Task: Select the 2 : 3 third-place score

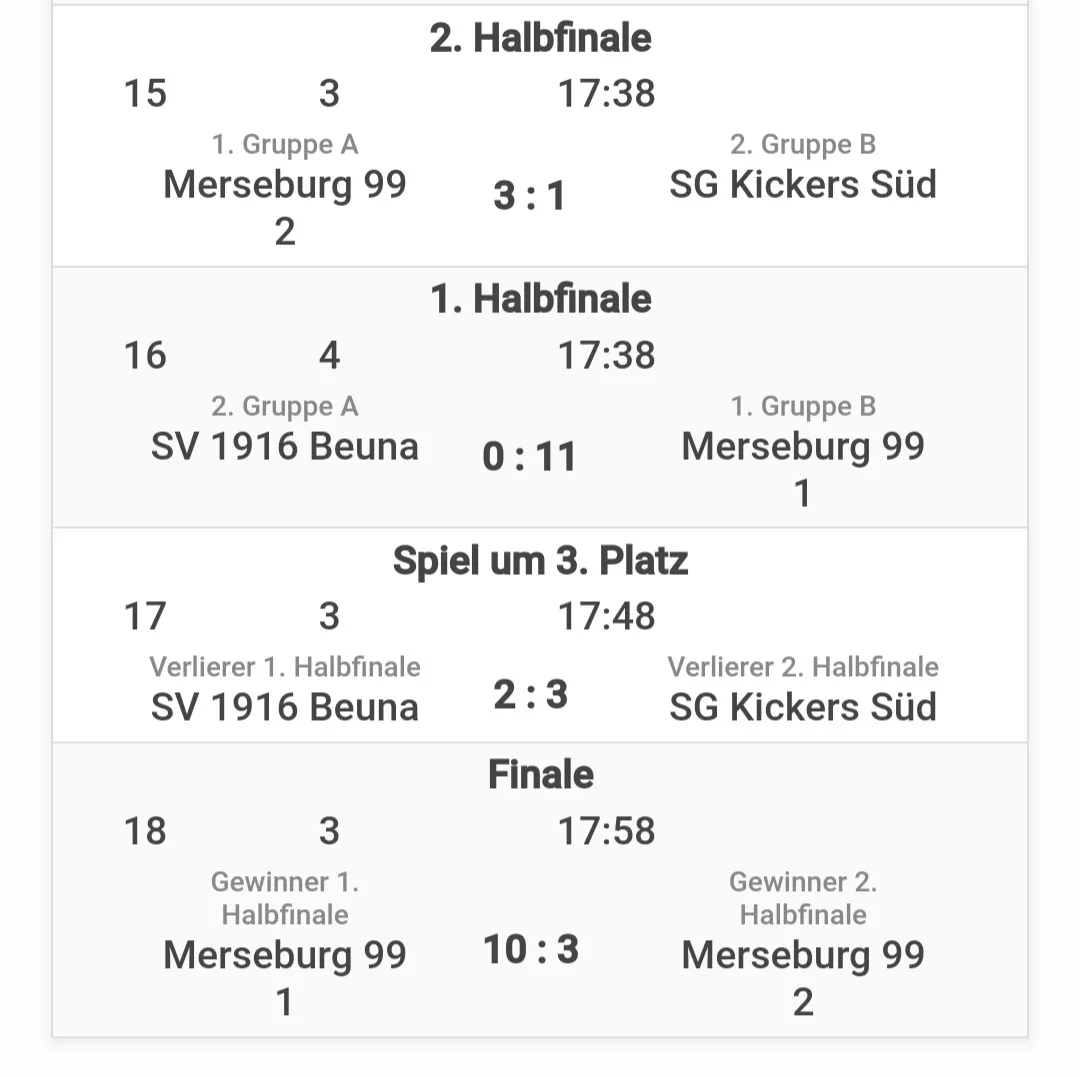Action: (530, 694)
